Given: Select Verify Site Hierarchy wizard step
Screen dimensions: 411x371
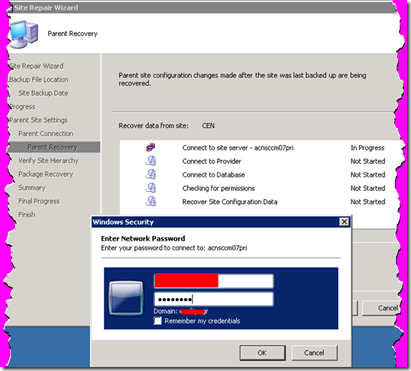Looking at the screenshot, I should click(x=48, y=161).
